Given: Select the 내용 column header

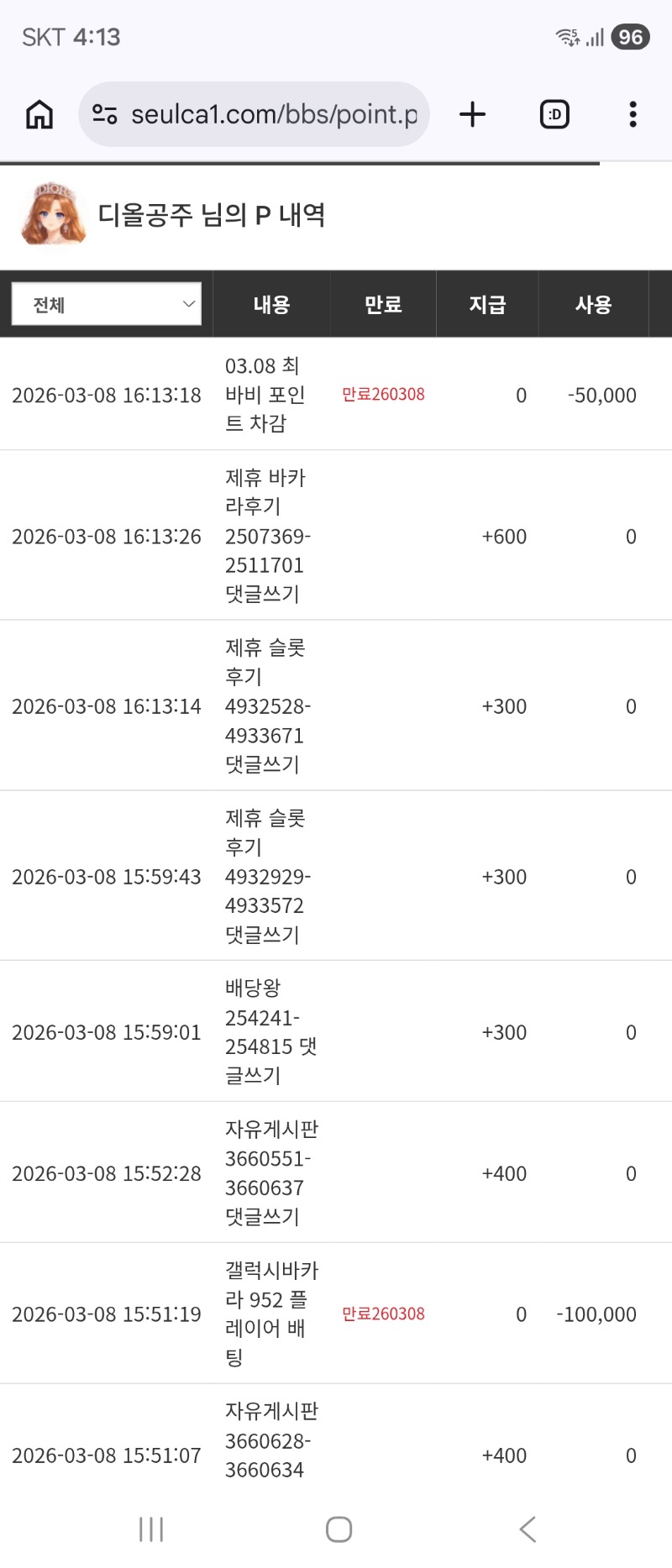Looking at the screenshot, I should [271, 305].
